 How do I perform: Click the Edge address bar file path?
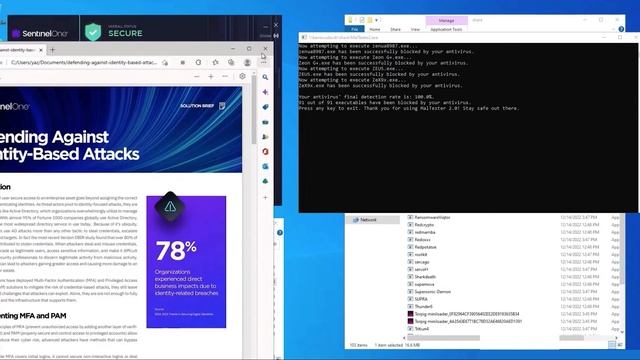[x=84, y=62]
